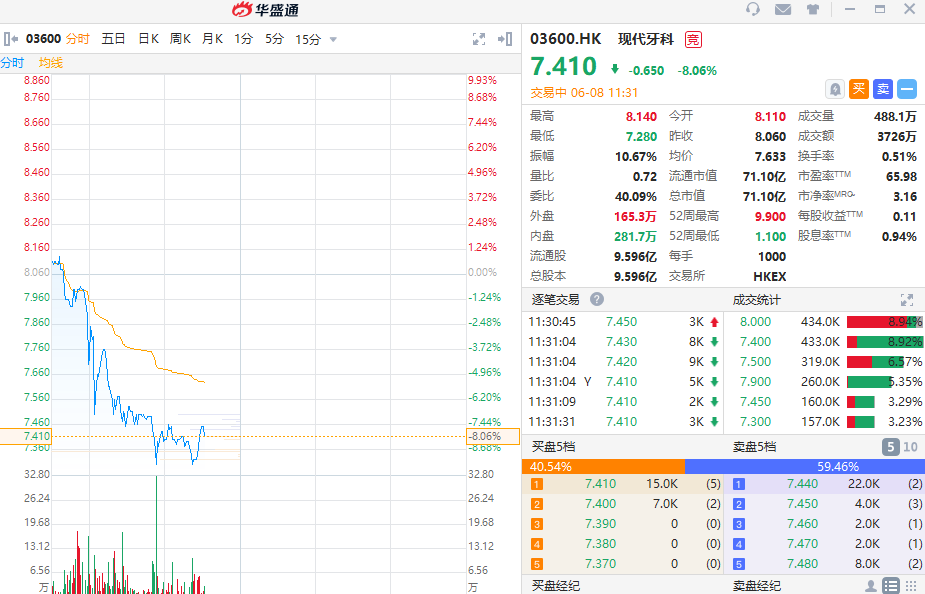925x594 pixels.
Task: Click the orange 40.54% bid ratio bar
Action: [603, 467]
